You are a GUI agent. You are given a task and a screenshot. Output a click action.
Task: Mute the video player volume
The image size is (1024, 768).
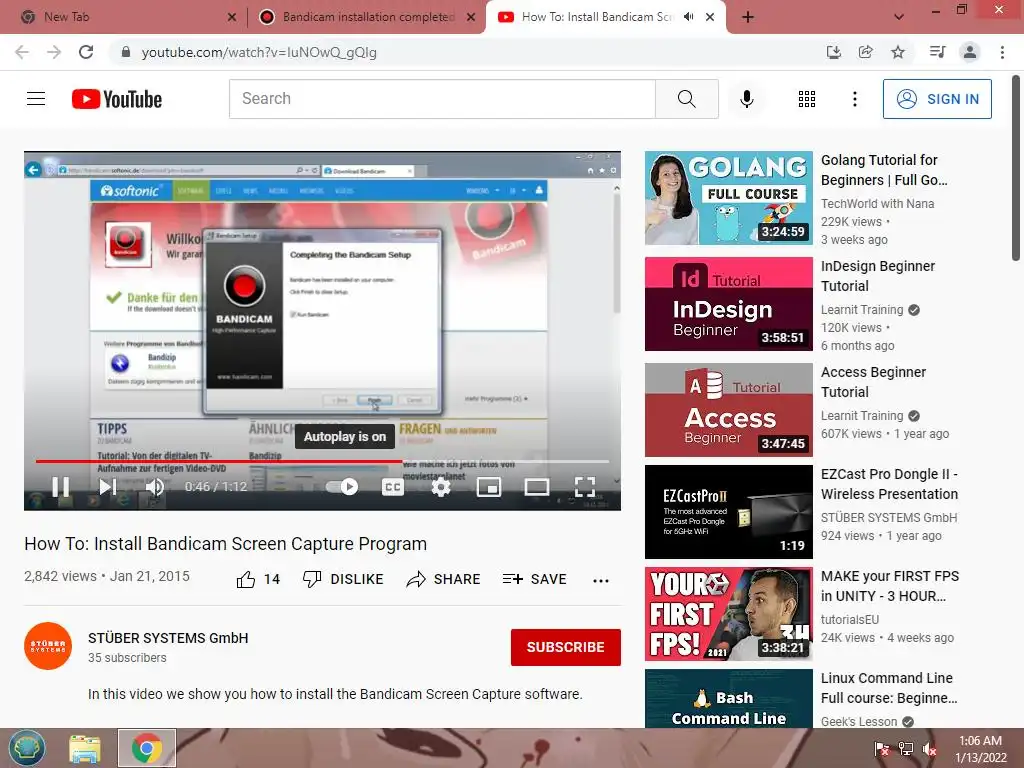tap(155, 487)
